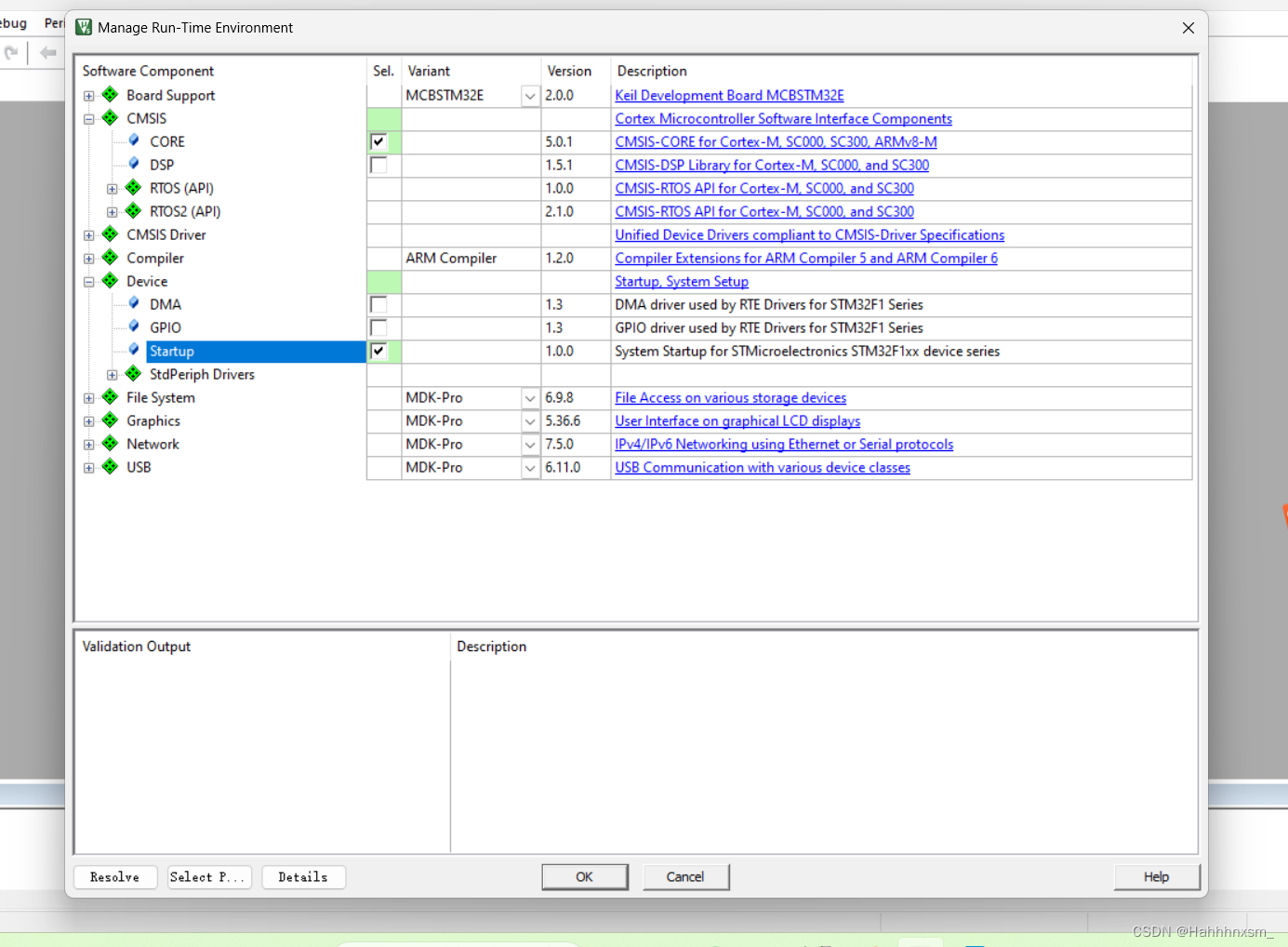
Task: Expand the Board Support tree node
Action: 89,96
